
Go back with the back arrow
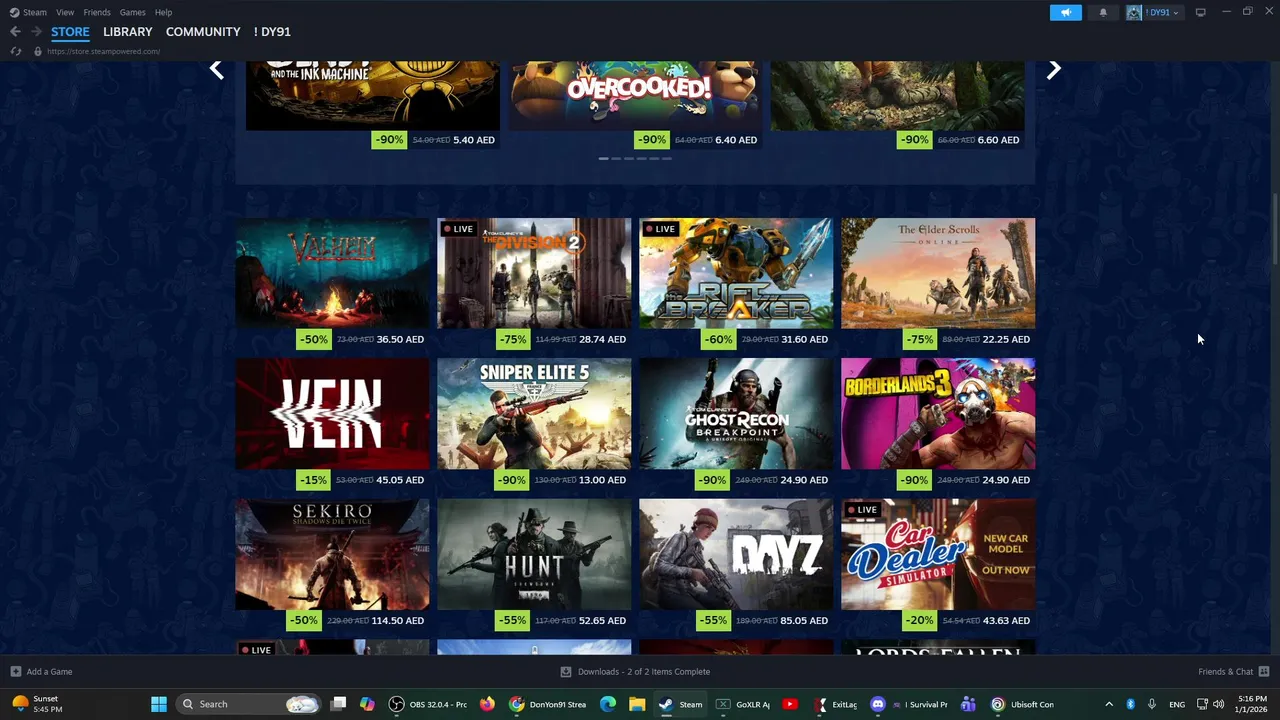(x=15, y=32)
